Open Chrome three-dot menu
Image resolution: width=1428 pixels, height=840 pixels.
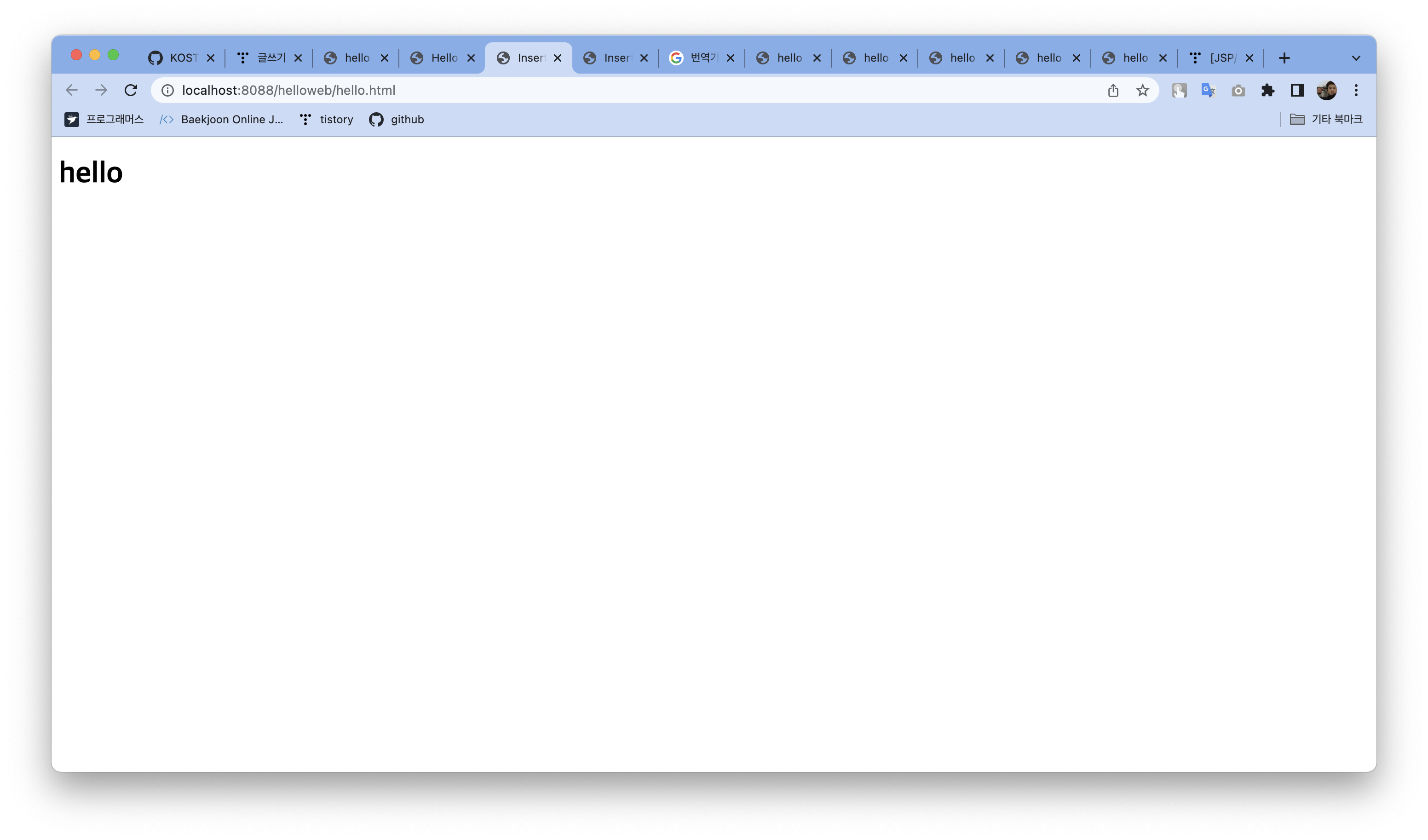click(1356, 90)
